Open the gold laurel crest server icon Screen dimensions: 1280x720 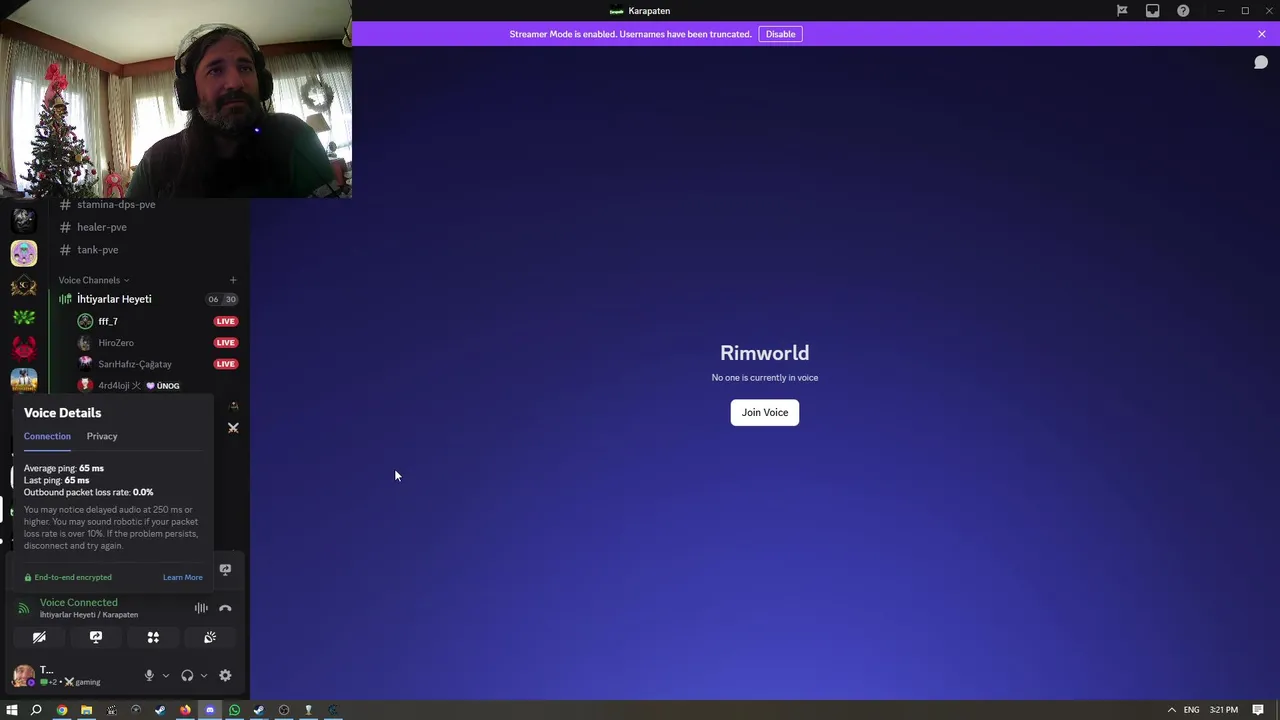24,286
